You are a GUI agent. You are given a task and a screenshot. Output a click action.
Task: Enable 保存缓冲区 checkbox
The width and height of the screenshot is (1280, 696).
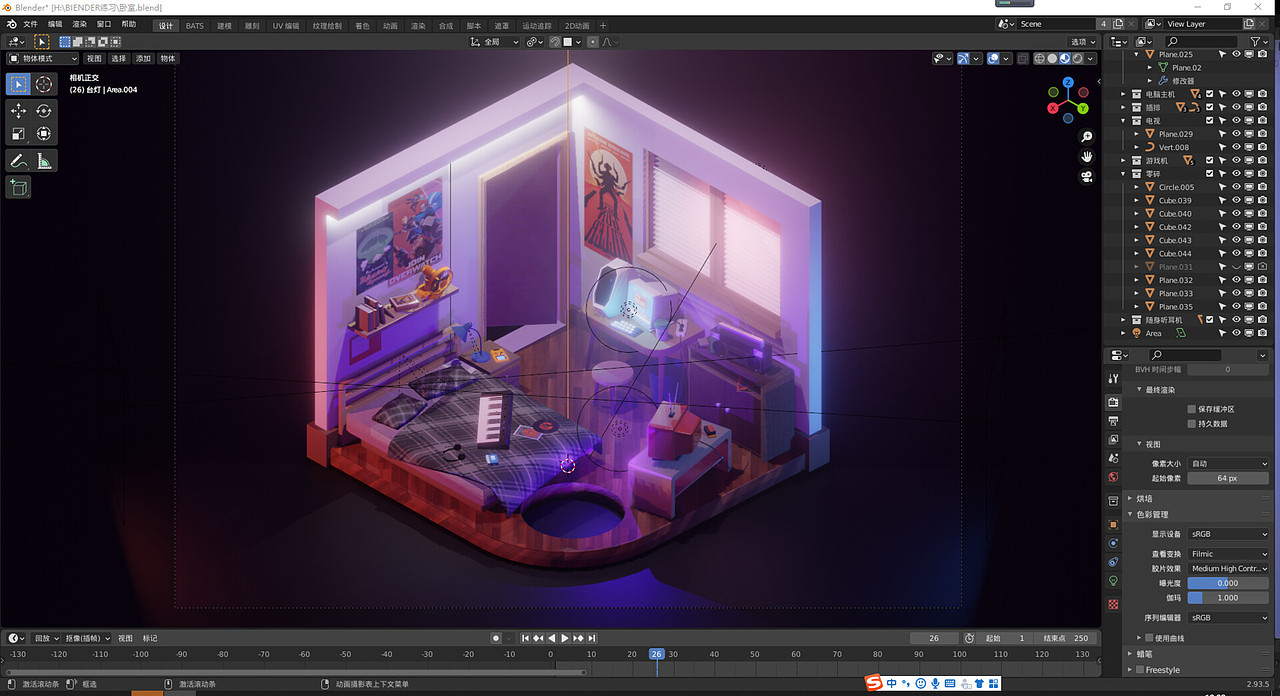click(x=1191, y=409)
